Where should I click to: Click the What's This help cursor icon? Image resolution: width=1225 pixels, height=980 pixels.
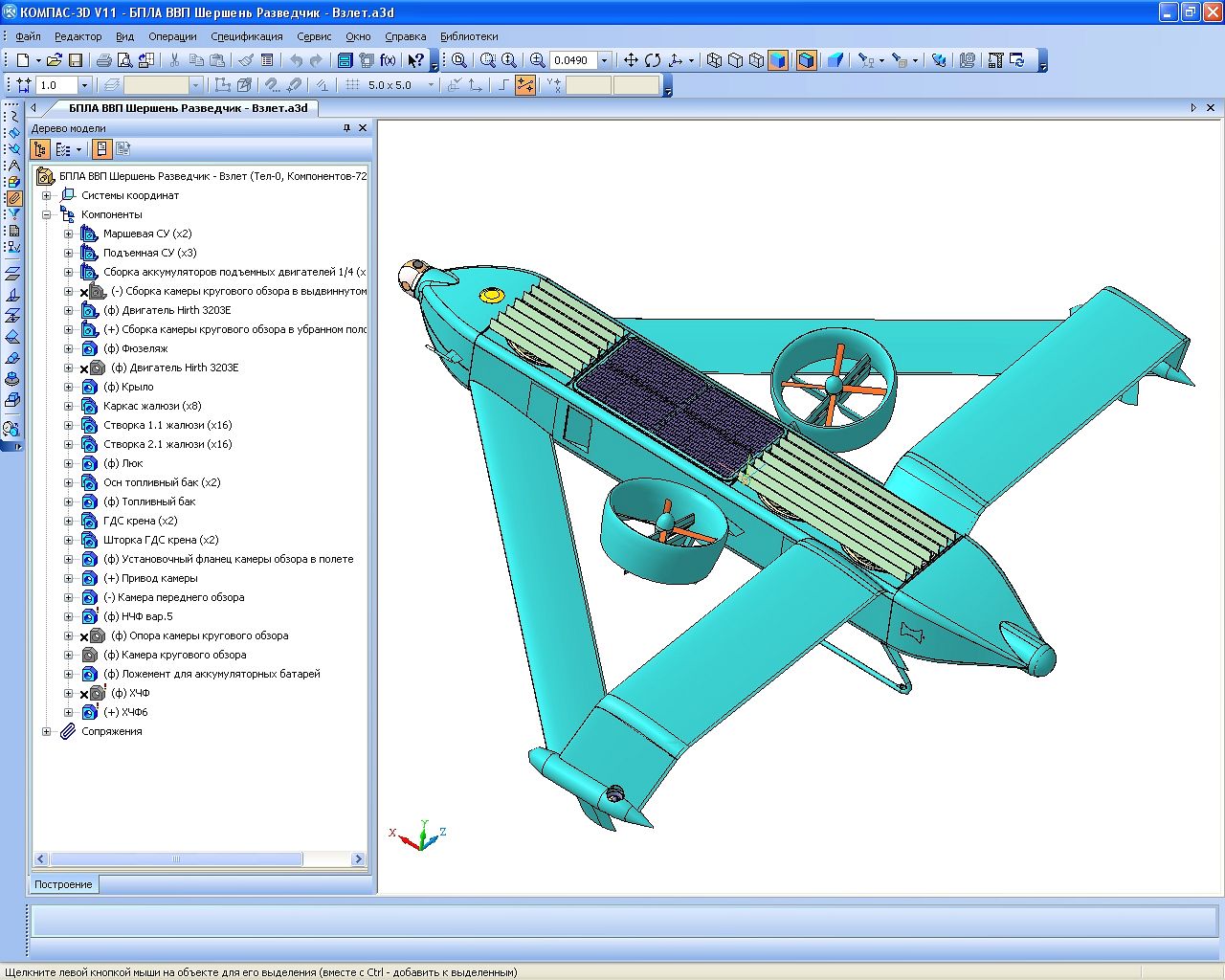point(414,60)
